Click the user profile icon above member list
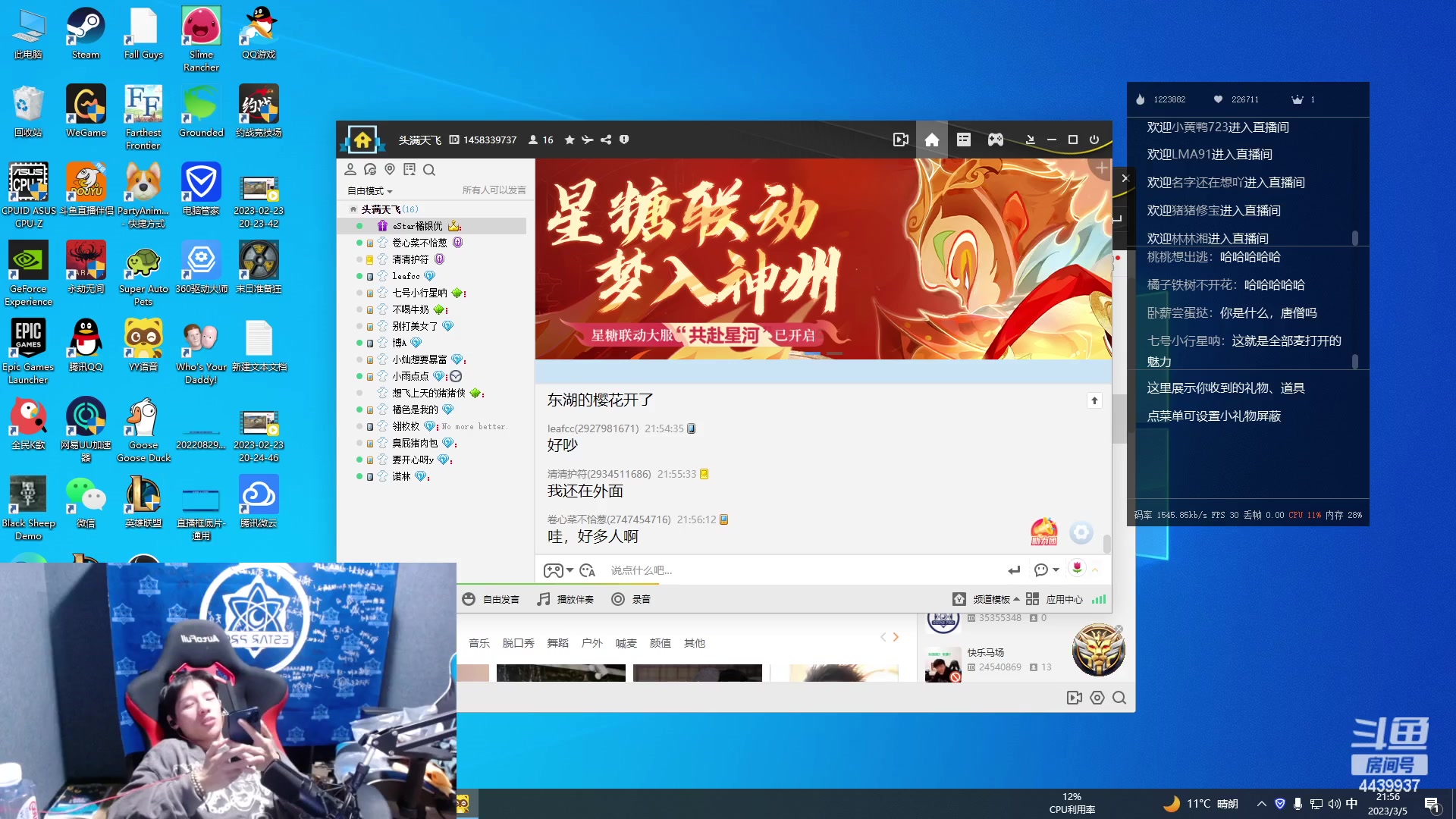 click(x=350, y=170)
